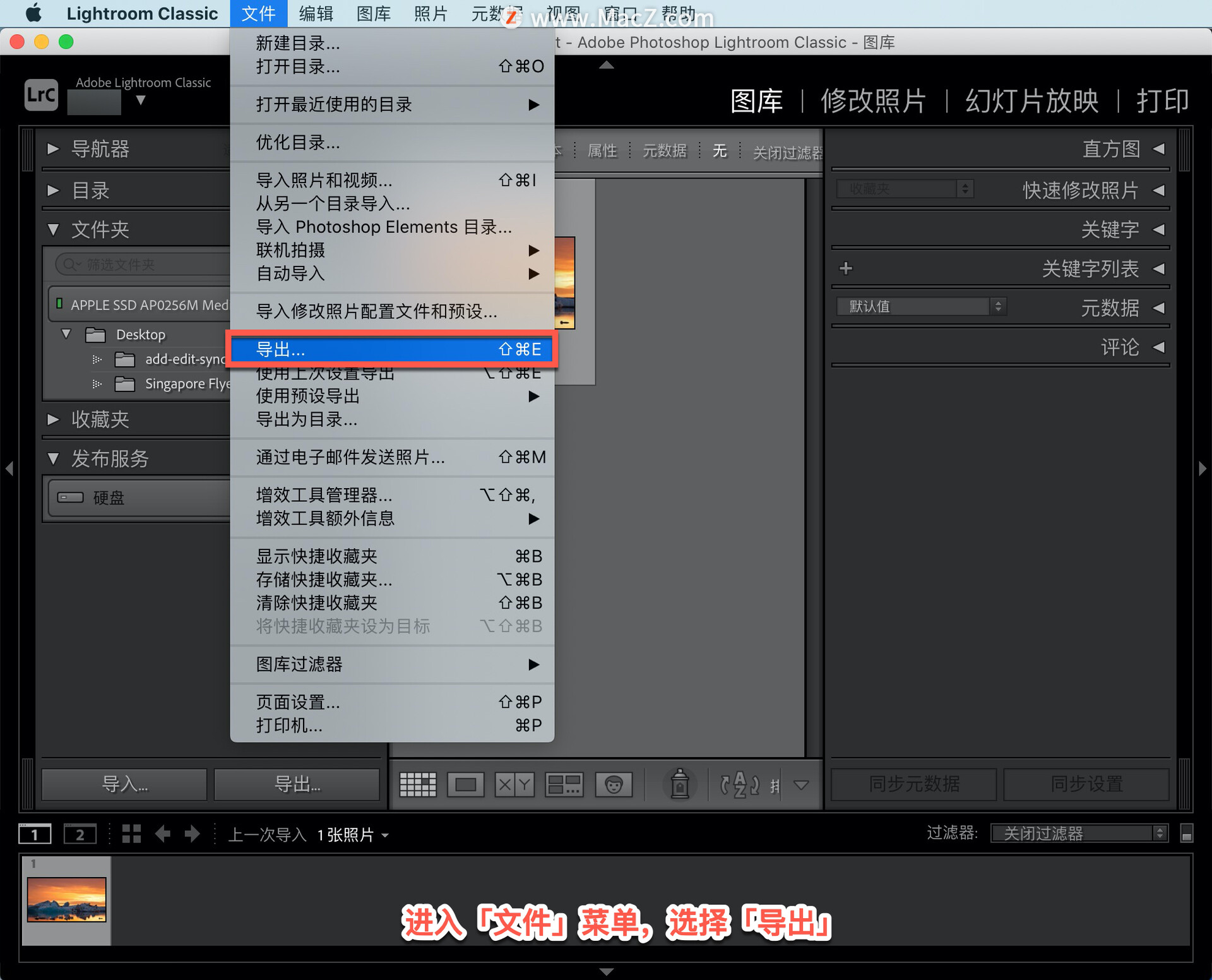Hide top module picker panel arrow
The height and width of the screenshot is (980, 1212).
point(606,64)
